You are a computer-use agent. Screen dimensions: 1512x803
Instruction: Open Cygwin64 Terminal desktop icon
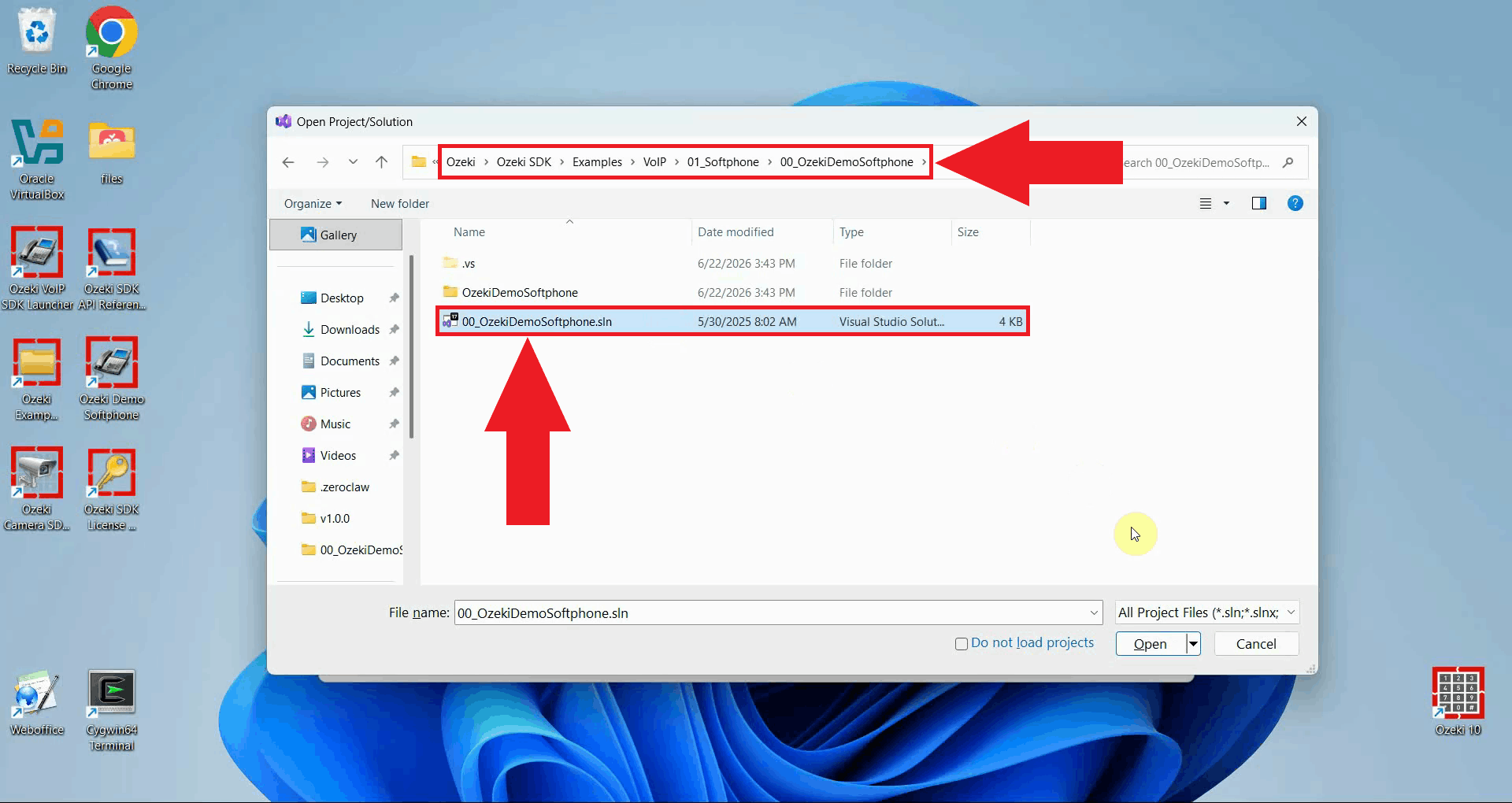(112, 710)
